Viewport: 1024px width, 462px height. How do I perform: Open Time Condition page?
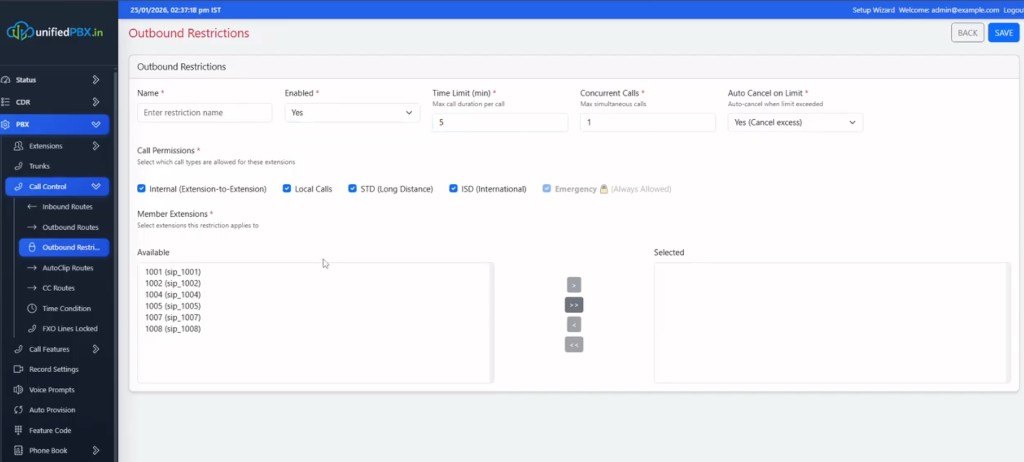67,308
